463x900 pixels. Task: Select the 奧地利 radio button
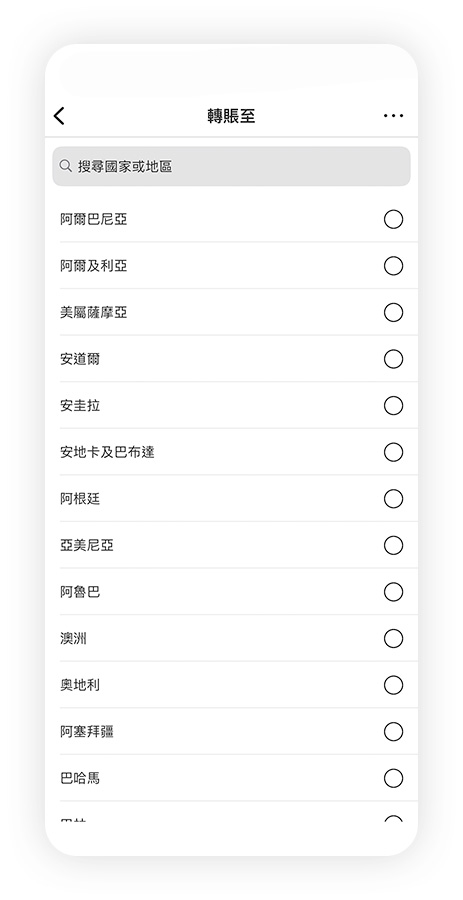393,685
